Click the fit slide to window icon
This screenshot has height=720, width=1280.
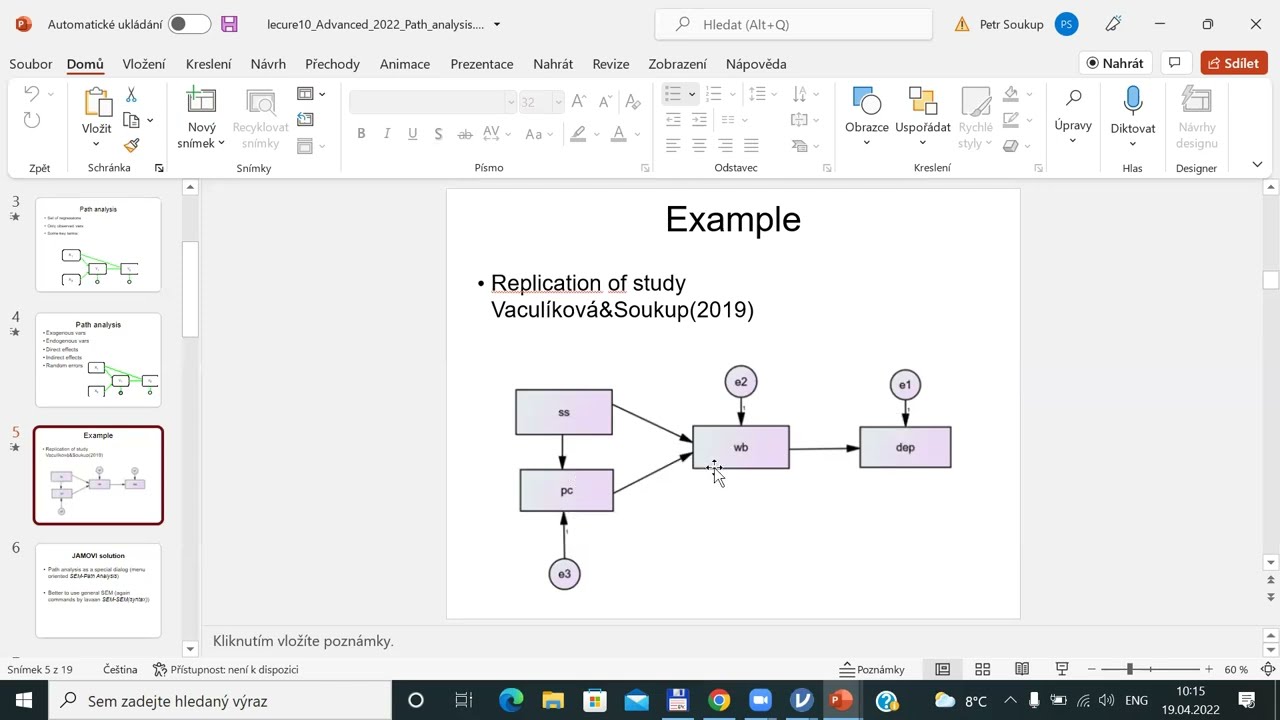click(1268, 669)
